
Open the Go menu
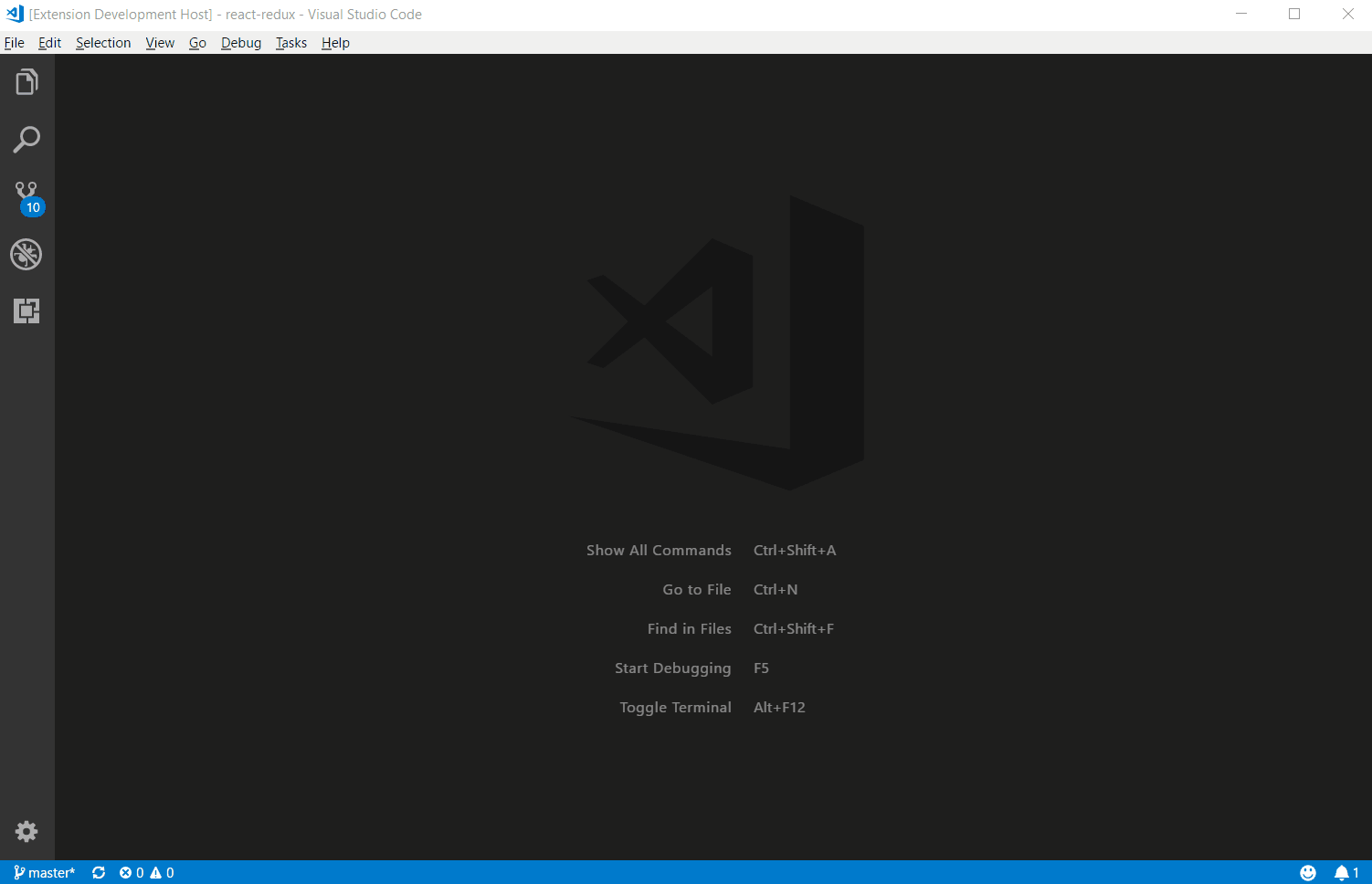tap(197, 42)
